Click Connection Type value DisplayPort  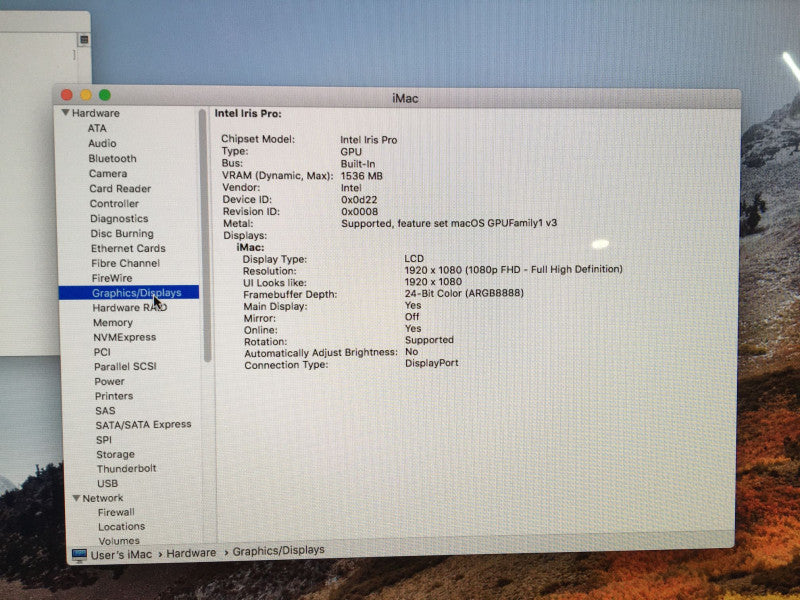click(x=432, y=363)
